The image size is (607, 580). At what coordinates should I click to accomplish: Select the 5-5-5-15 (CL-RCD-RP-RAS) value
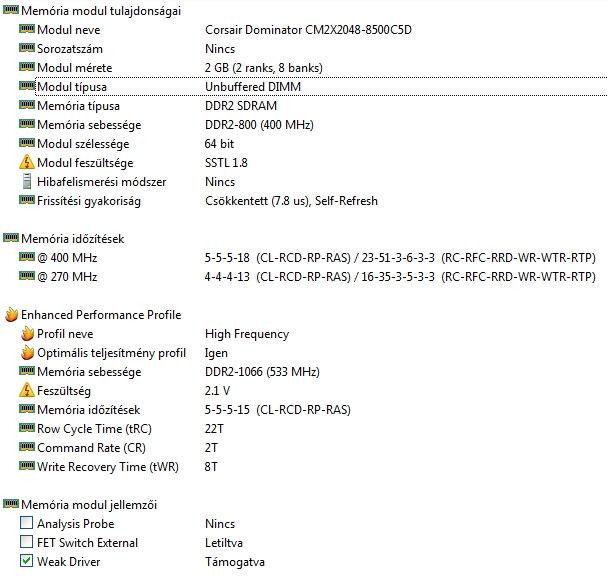[278, 410]
